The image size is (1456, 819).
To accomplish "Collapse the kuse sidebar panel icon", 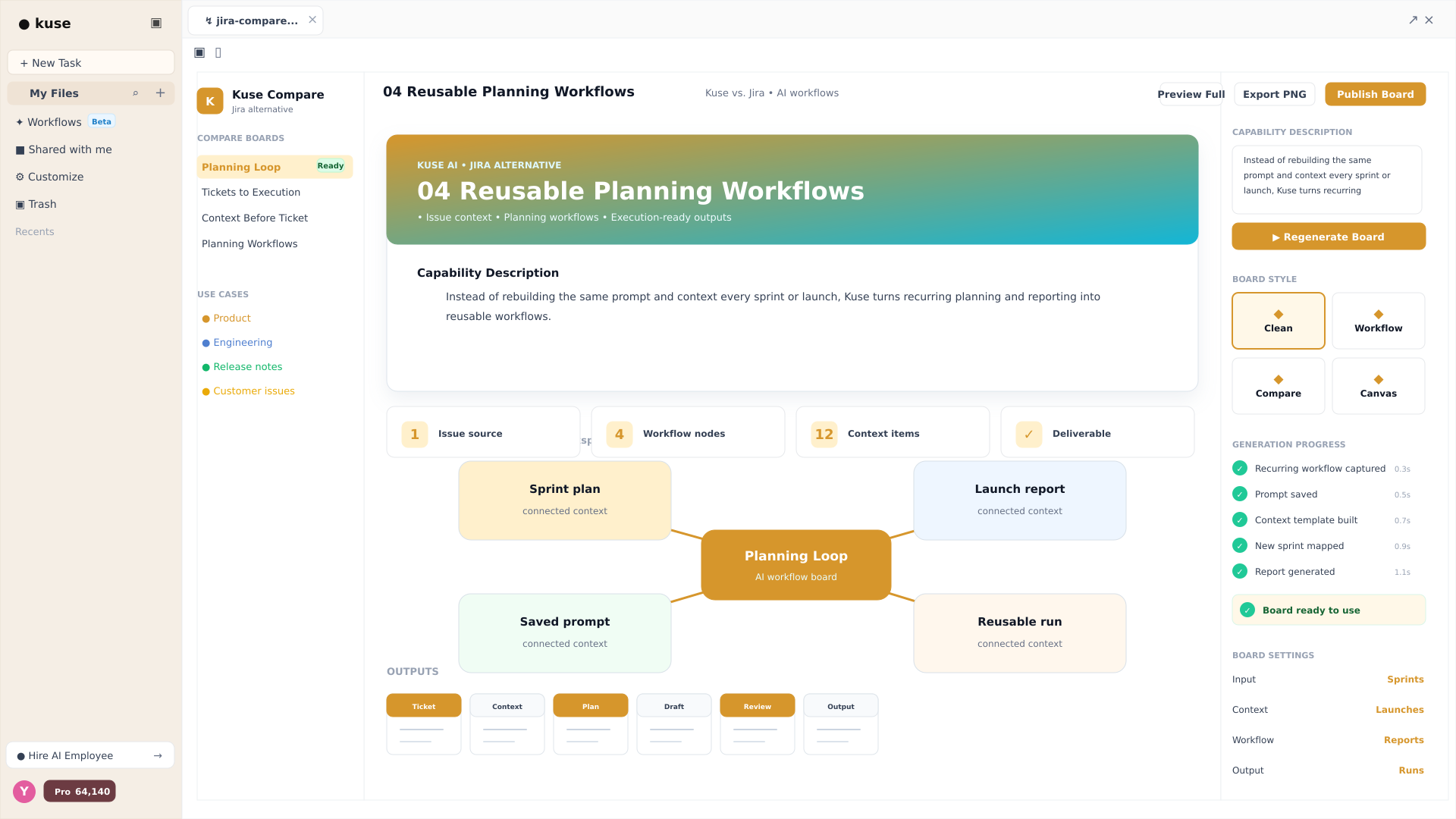I will coord(156,24).
